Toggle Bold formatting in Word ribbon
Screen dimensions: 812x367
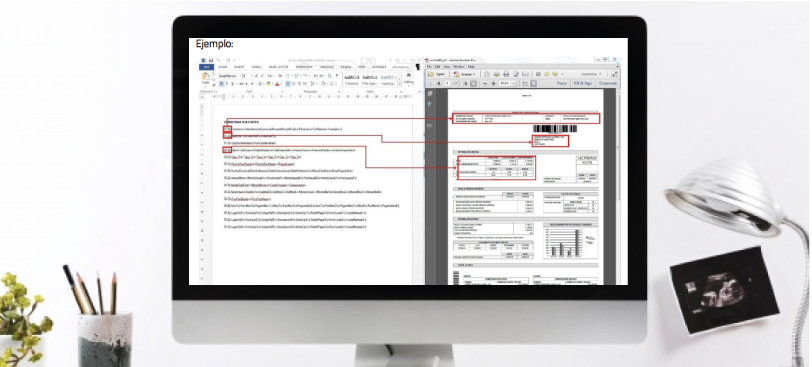221,84
